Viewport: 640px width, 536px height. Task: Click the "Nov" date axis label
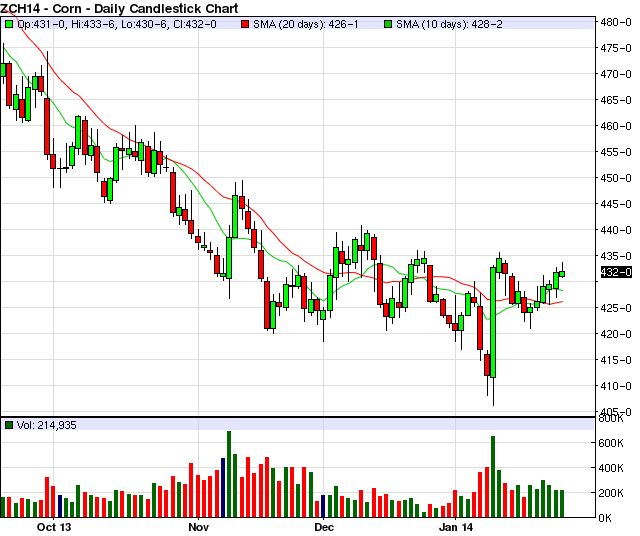[x=198, y=527]
